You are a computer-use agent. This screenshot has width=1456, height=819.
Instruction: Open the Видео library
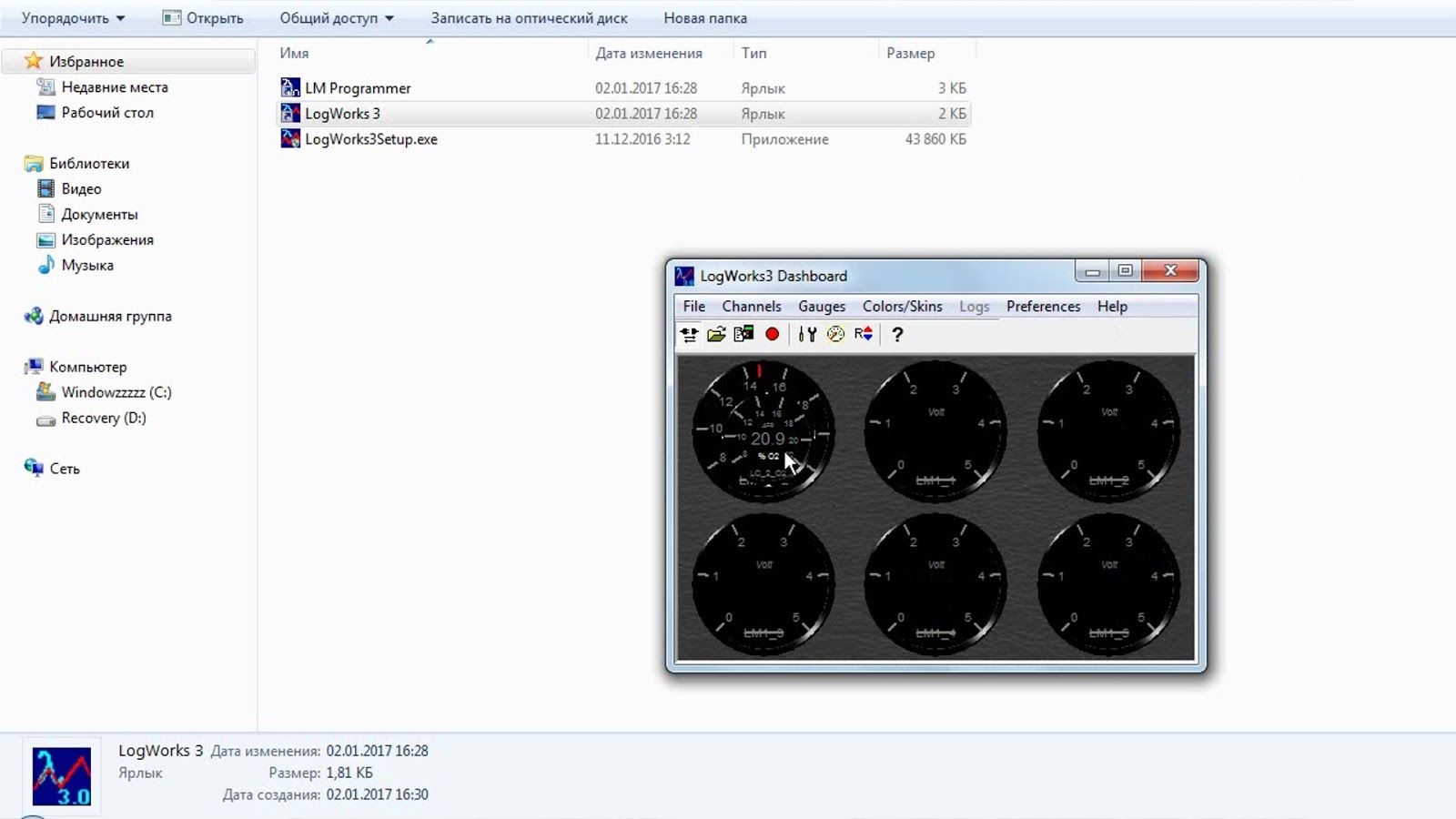(x=81, y=189)
